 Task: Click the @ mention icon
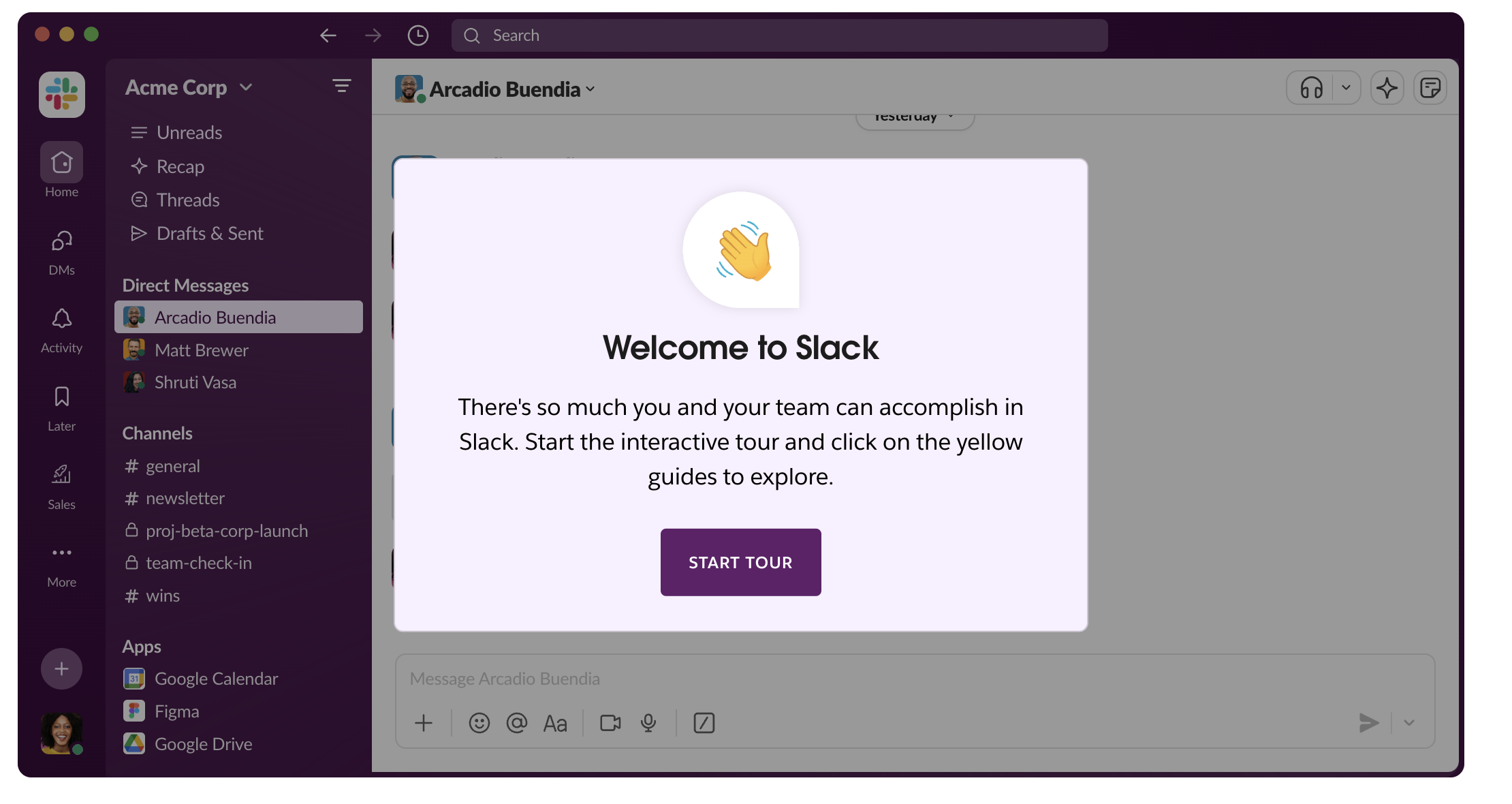[x=517, y=723]
